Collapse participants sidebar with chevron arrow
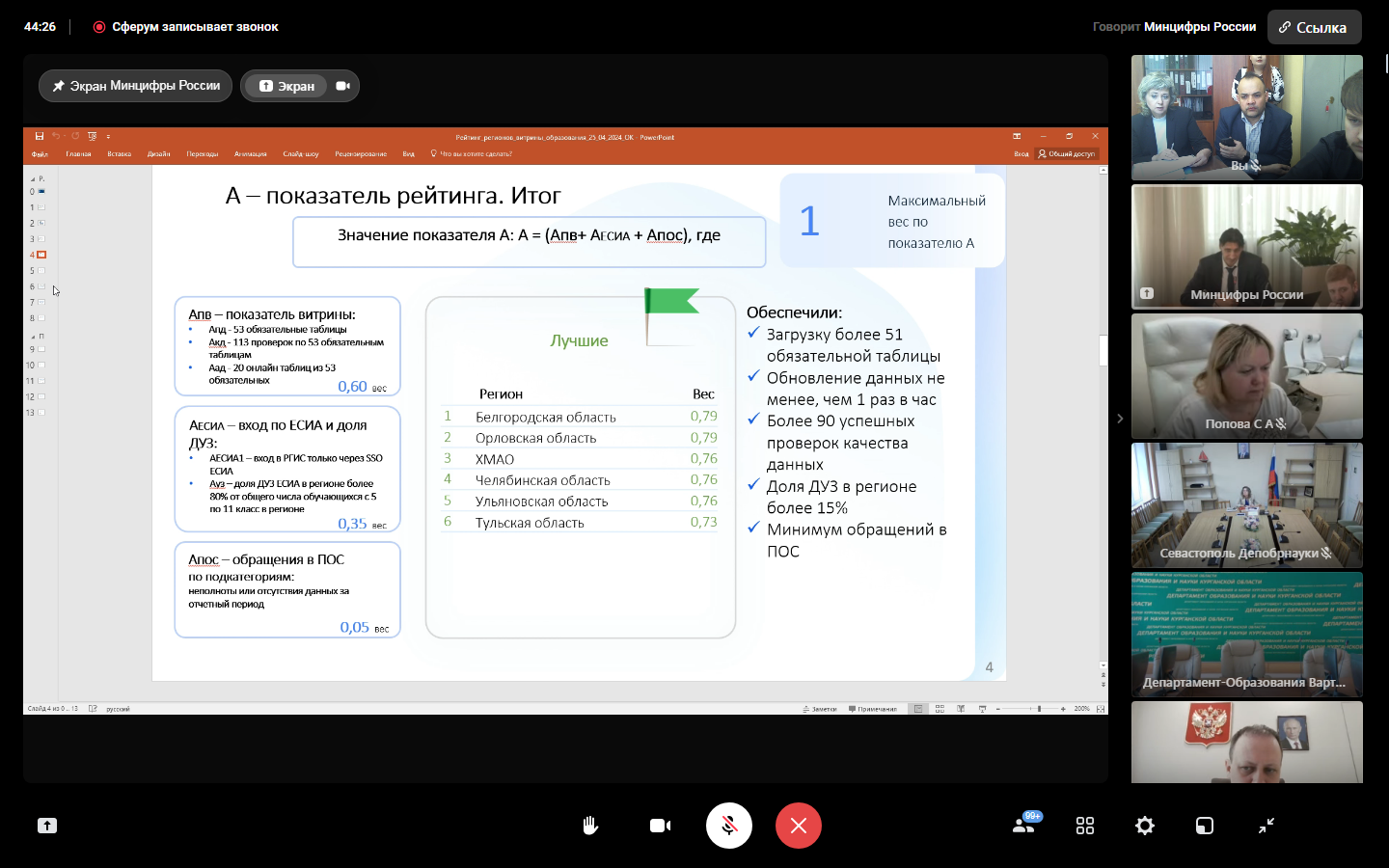The height and width of the screenshot is (868, 1389). coord(1120,419)
